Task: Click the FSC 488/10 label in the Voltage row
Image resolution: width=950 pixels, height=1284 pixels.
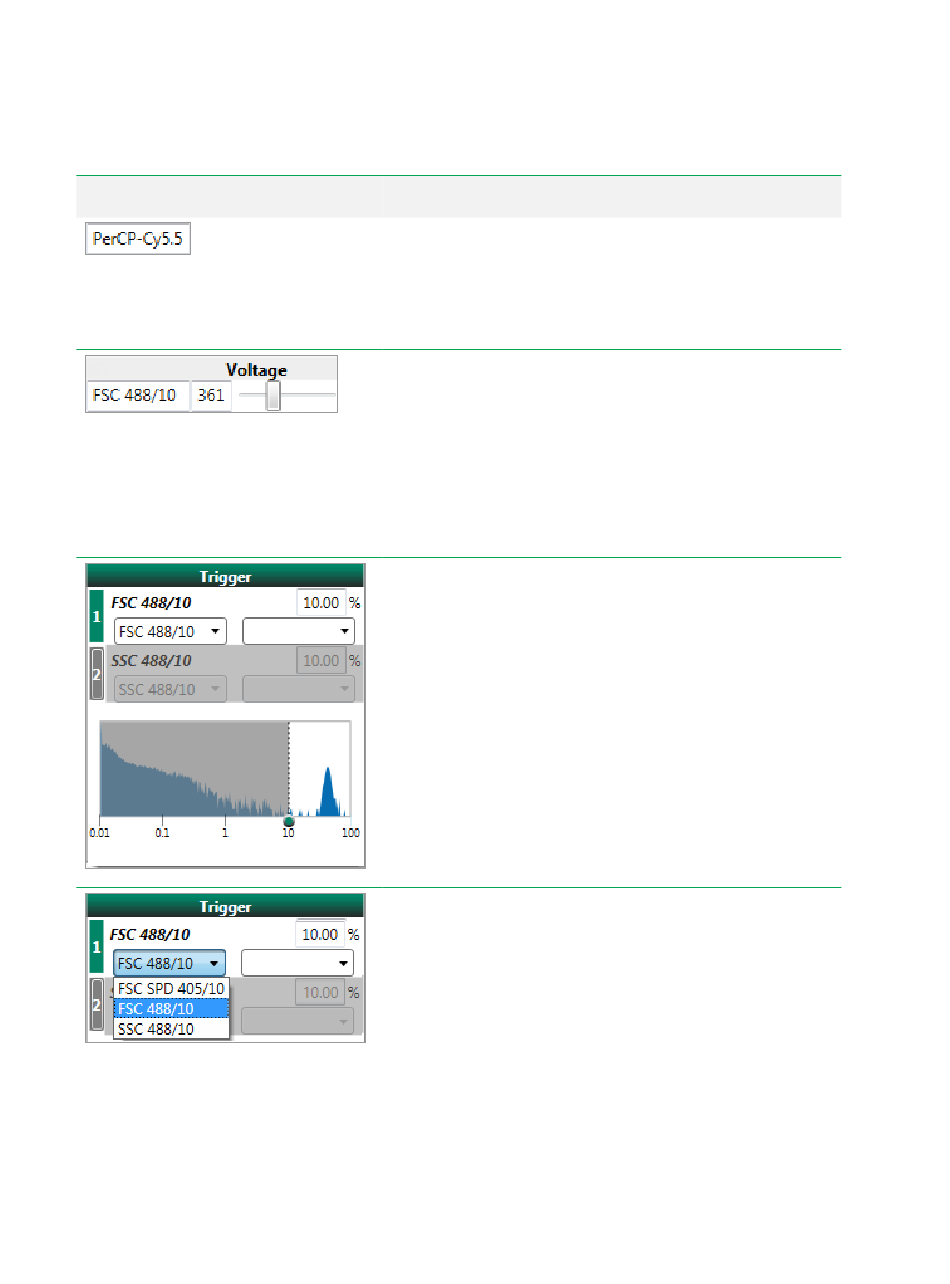Action: [137, 396]
